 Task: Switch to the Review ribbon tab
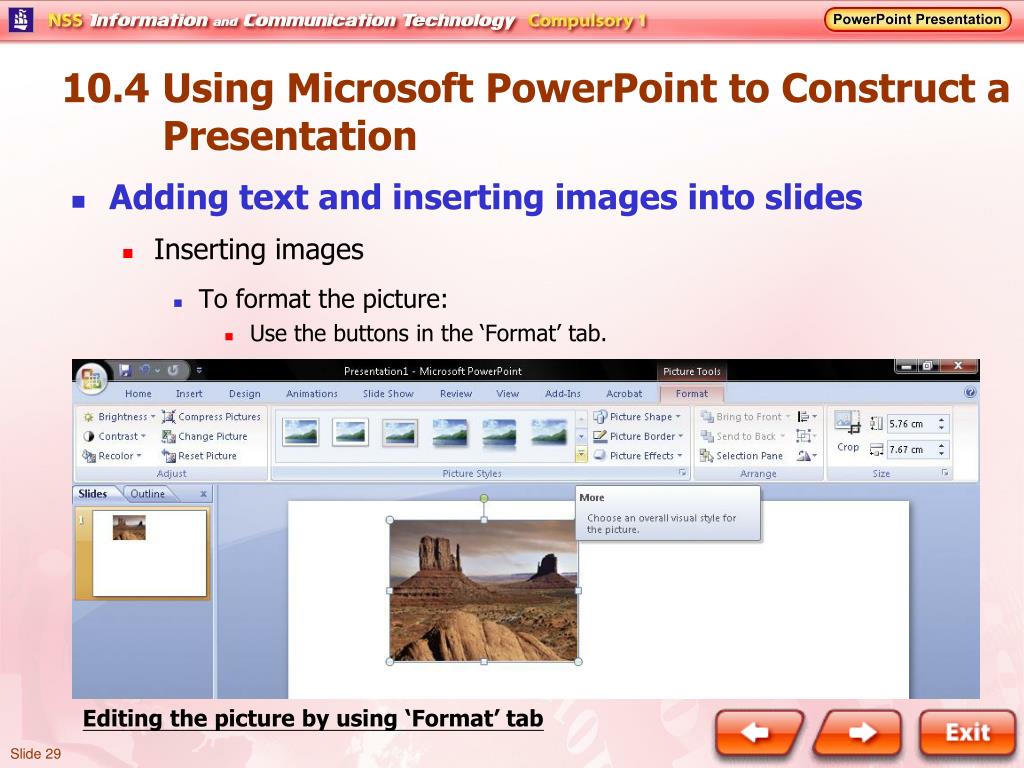[455, 394]
